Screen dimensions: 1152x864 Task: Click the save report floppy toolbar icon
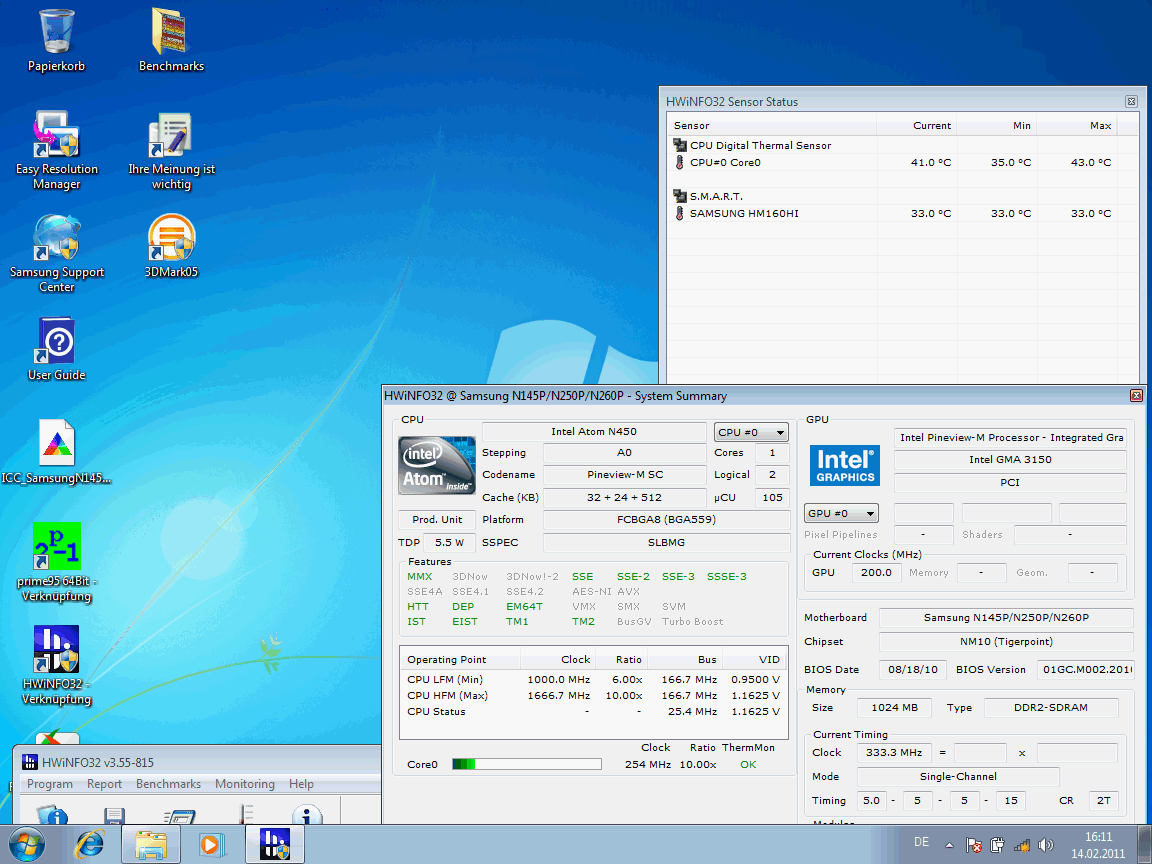point(114,816)
